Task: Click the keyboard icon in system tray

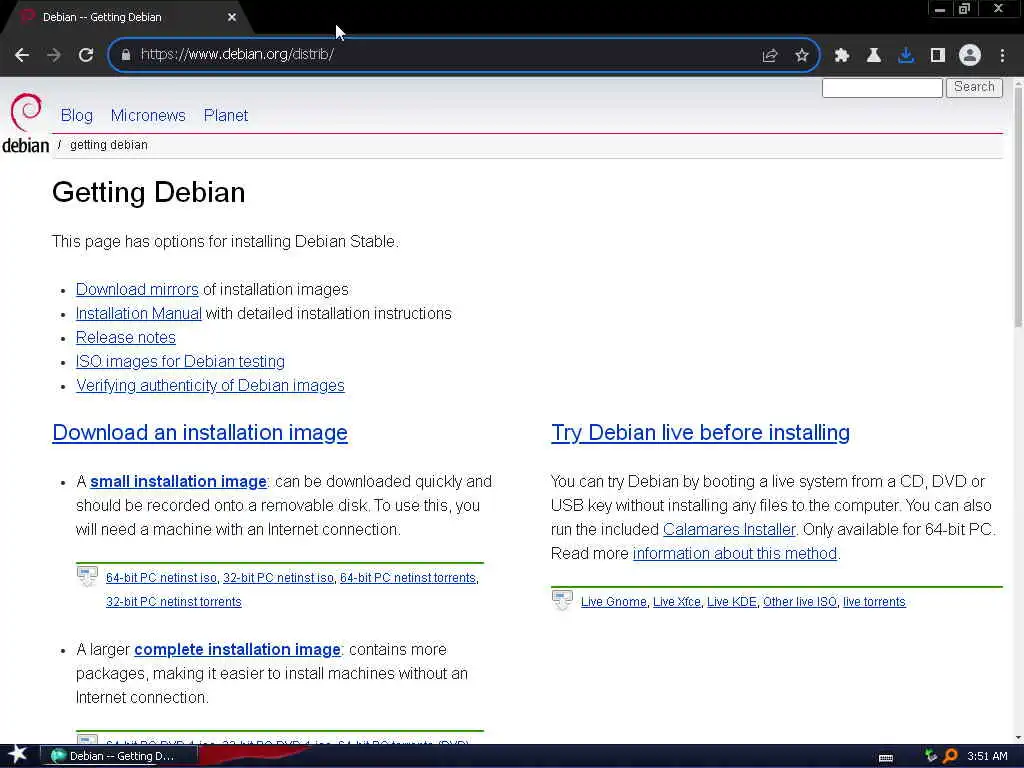Action: click(886, 758)
